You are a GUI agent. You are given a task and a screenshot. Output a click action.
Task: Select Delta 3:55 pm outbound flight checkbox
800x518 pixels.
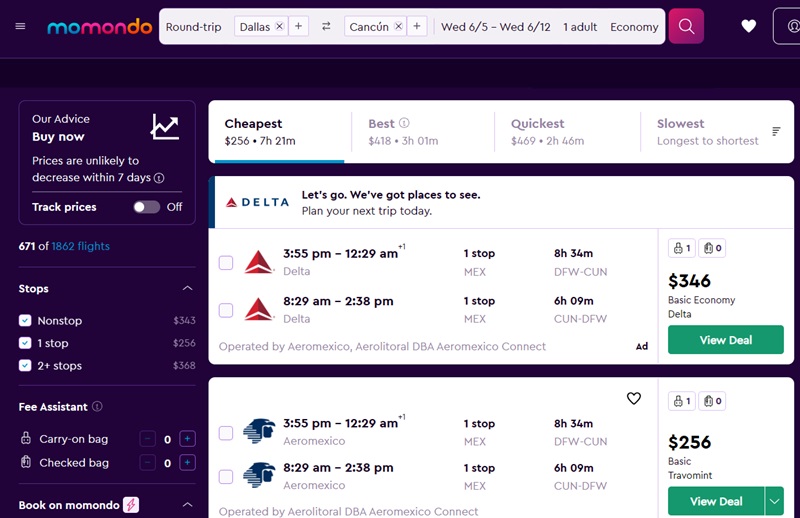pyautogui.click(x=226, y=263)
